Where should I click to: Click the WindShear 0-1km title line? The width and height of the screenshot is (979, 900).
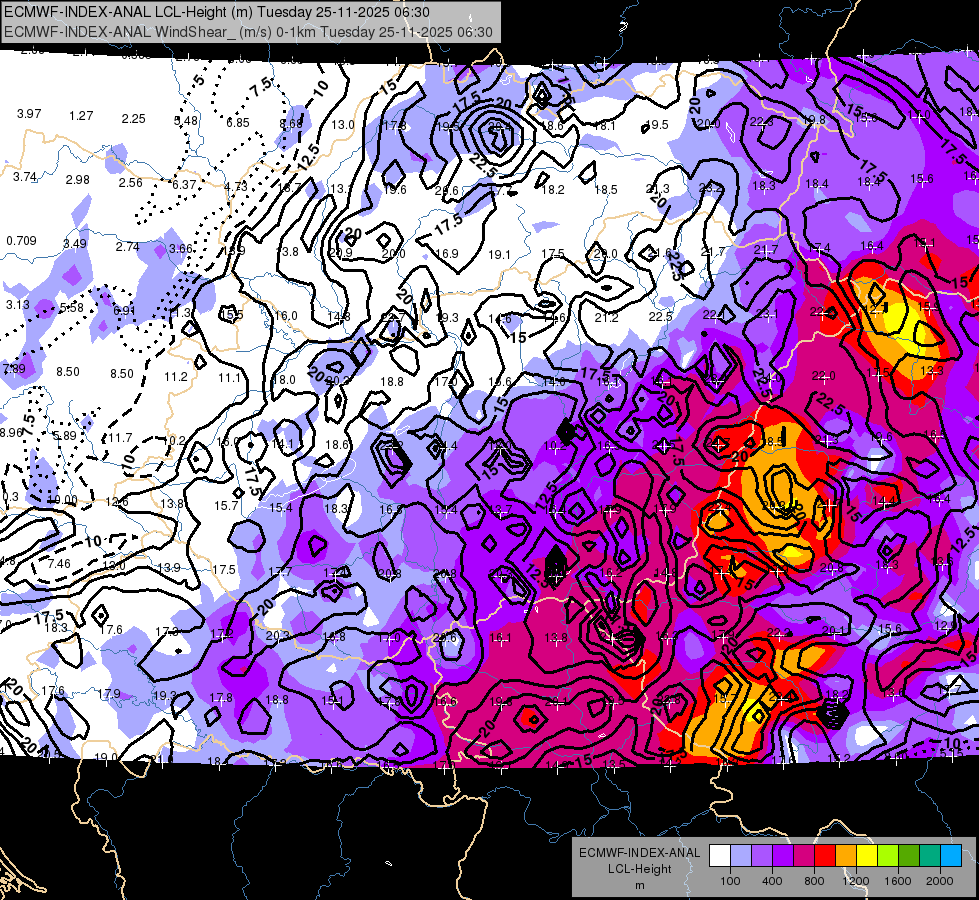(x=248, y=32)
